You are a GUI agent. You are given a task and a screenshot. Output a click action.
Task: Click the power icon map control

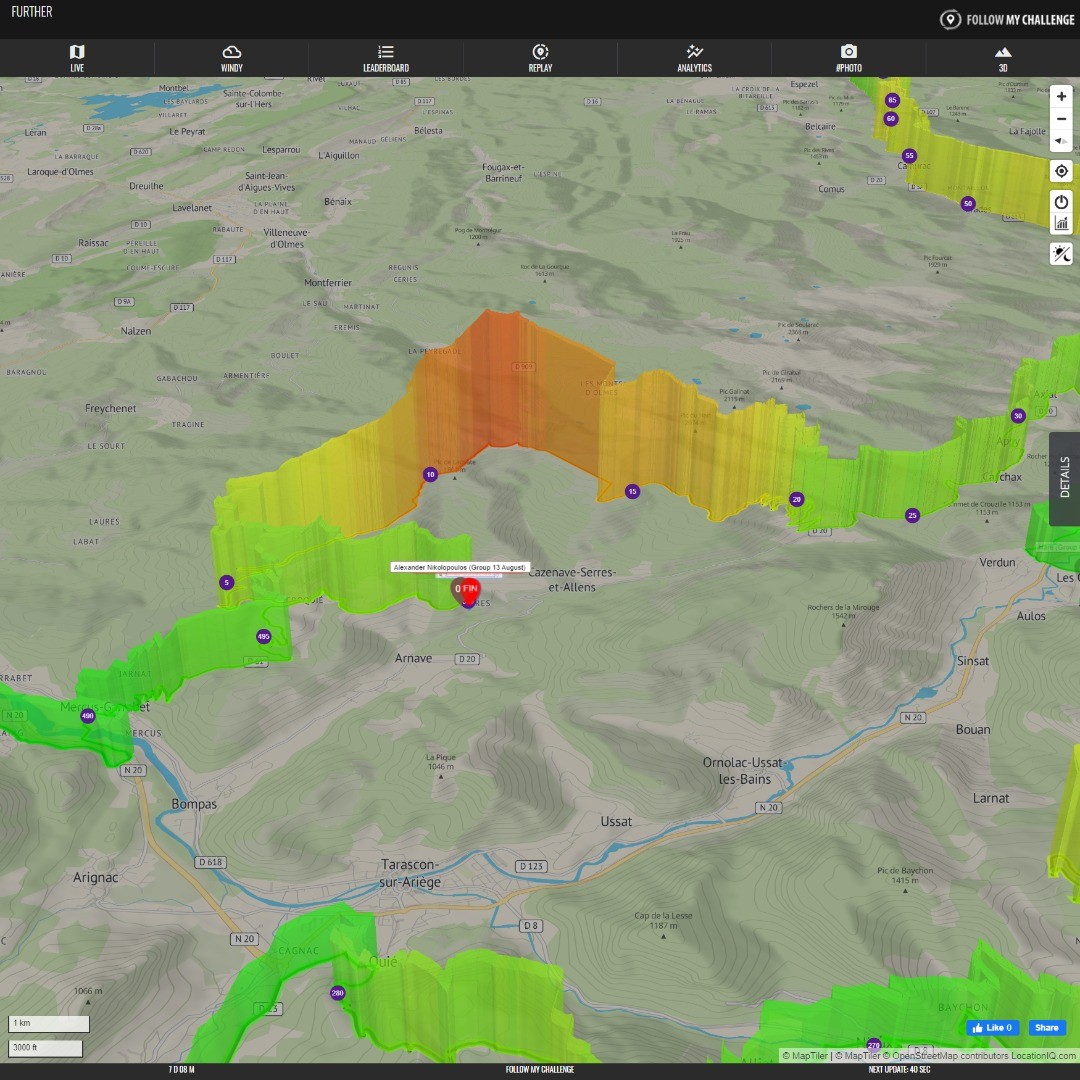(1061, 202)
